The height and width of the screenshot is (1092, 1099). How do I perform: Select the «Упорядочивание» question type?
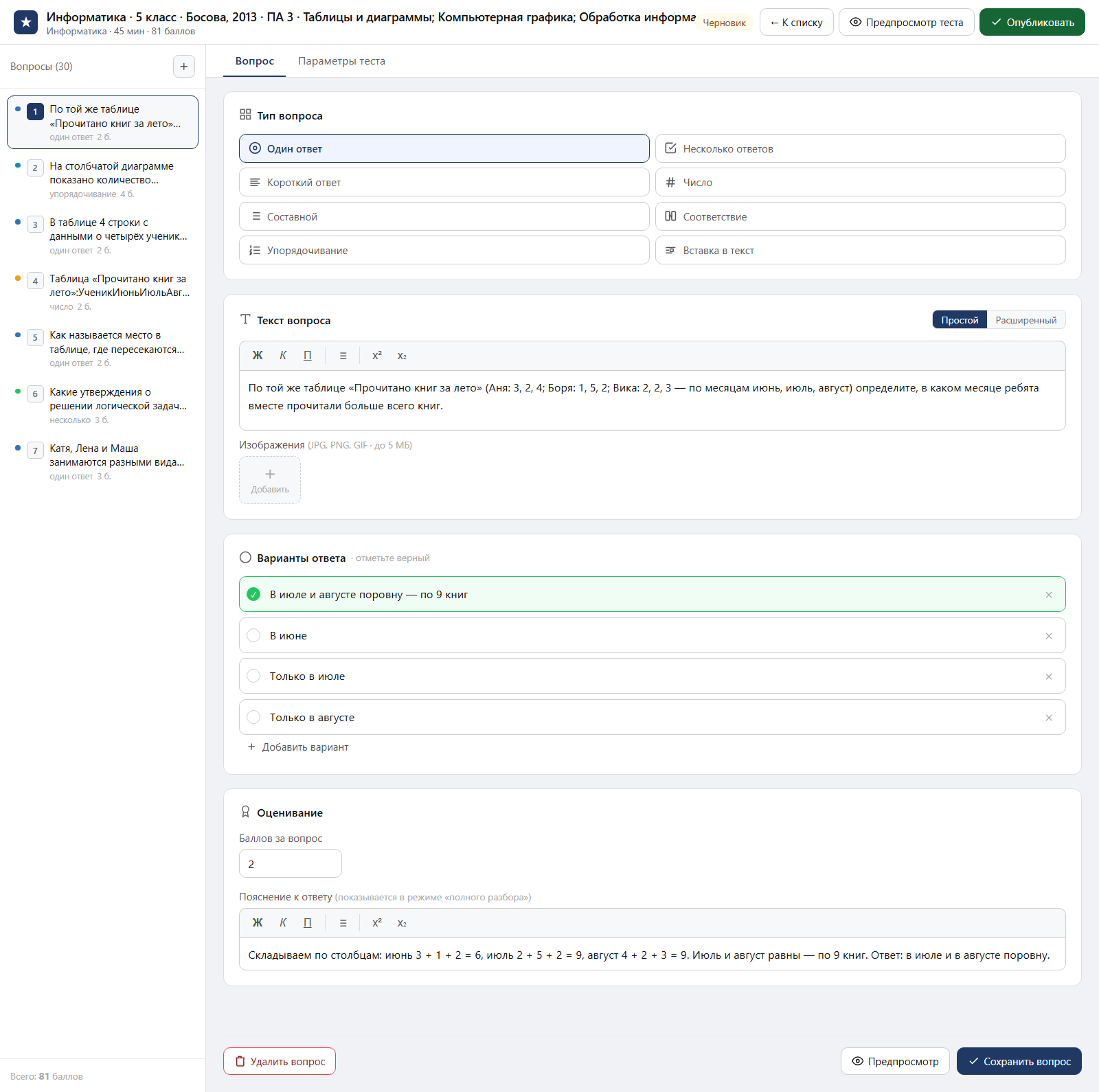[444, 250]
